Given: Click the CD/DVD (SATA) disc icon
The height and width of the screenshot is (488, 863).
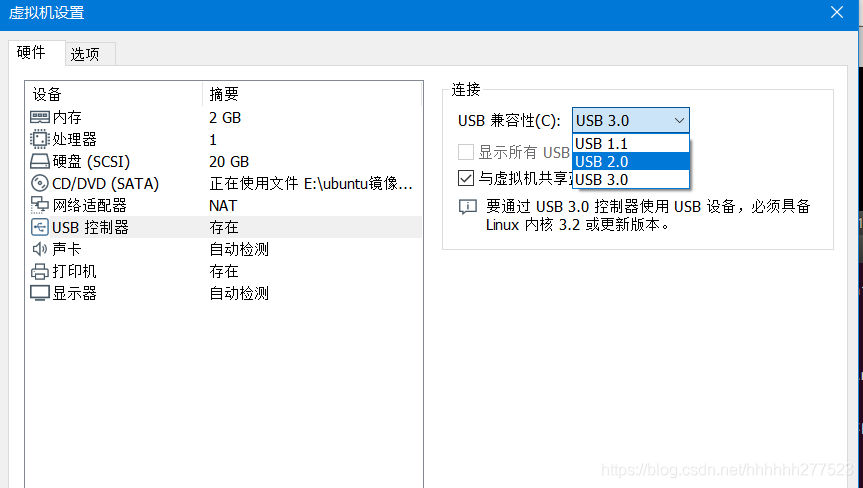Looking at the screenshot, I should click(x=40, y=183).
